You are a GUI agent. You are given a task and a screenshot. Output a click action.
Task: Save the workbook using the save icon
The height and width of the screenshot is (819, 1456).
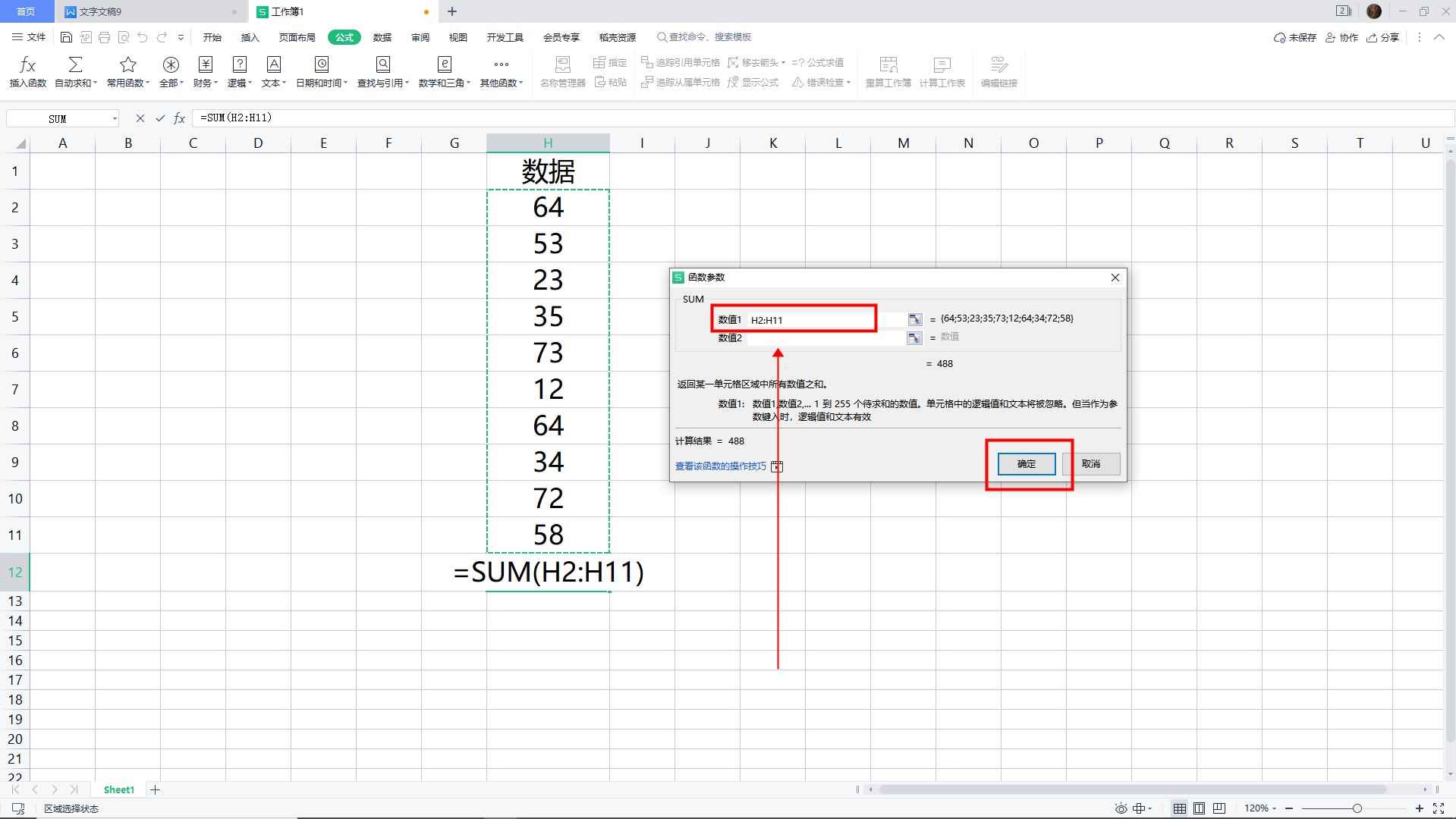(66, 37)
